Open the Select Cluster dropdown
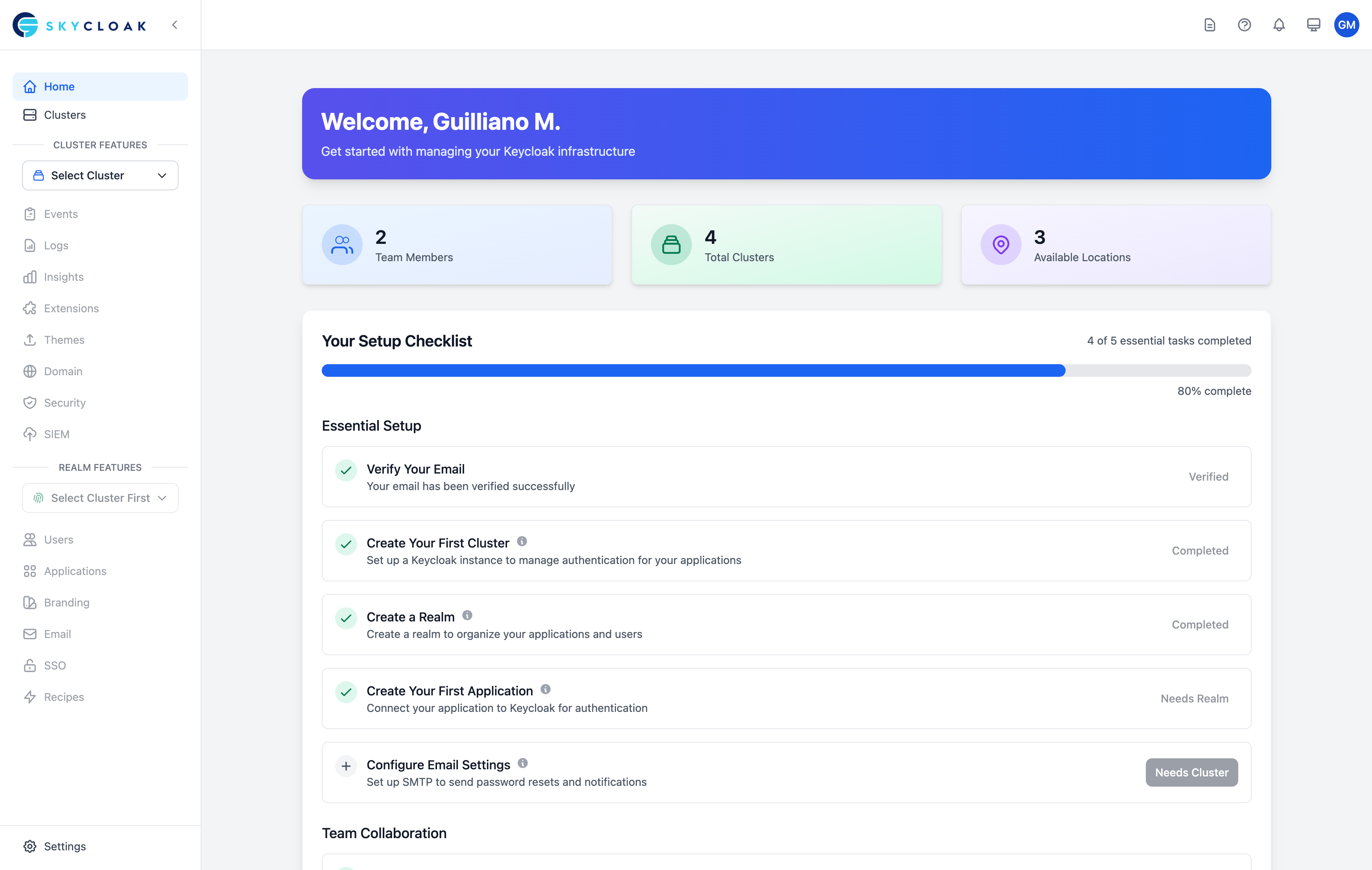Viewport: 1372px width, 870px height. coord(100,175)
